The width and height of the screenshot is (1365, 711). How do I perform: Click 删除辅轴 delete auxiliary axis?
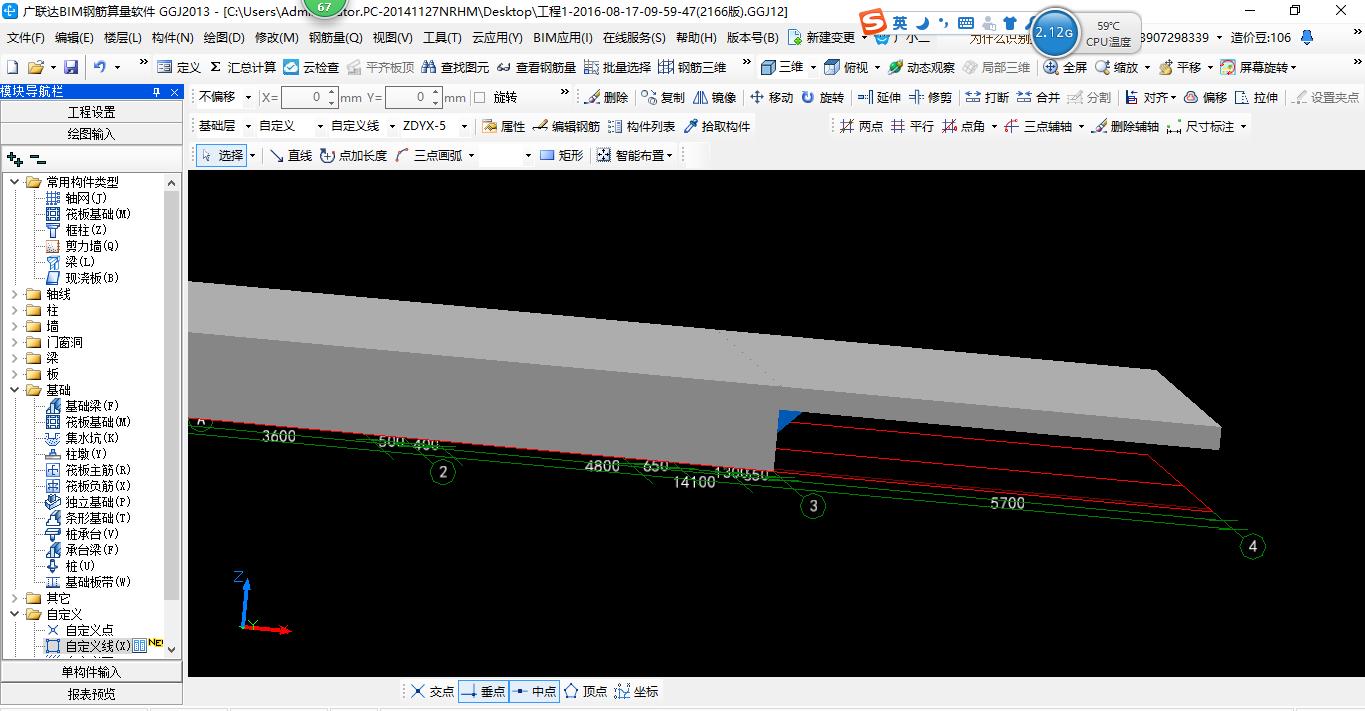click(1125, 126)
